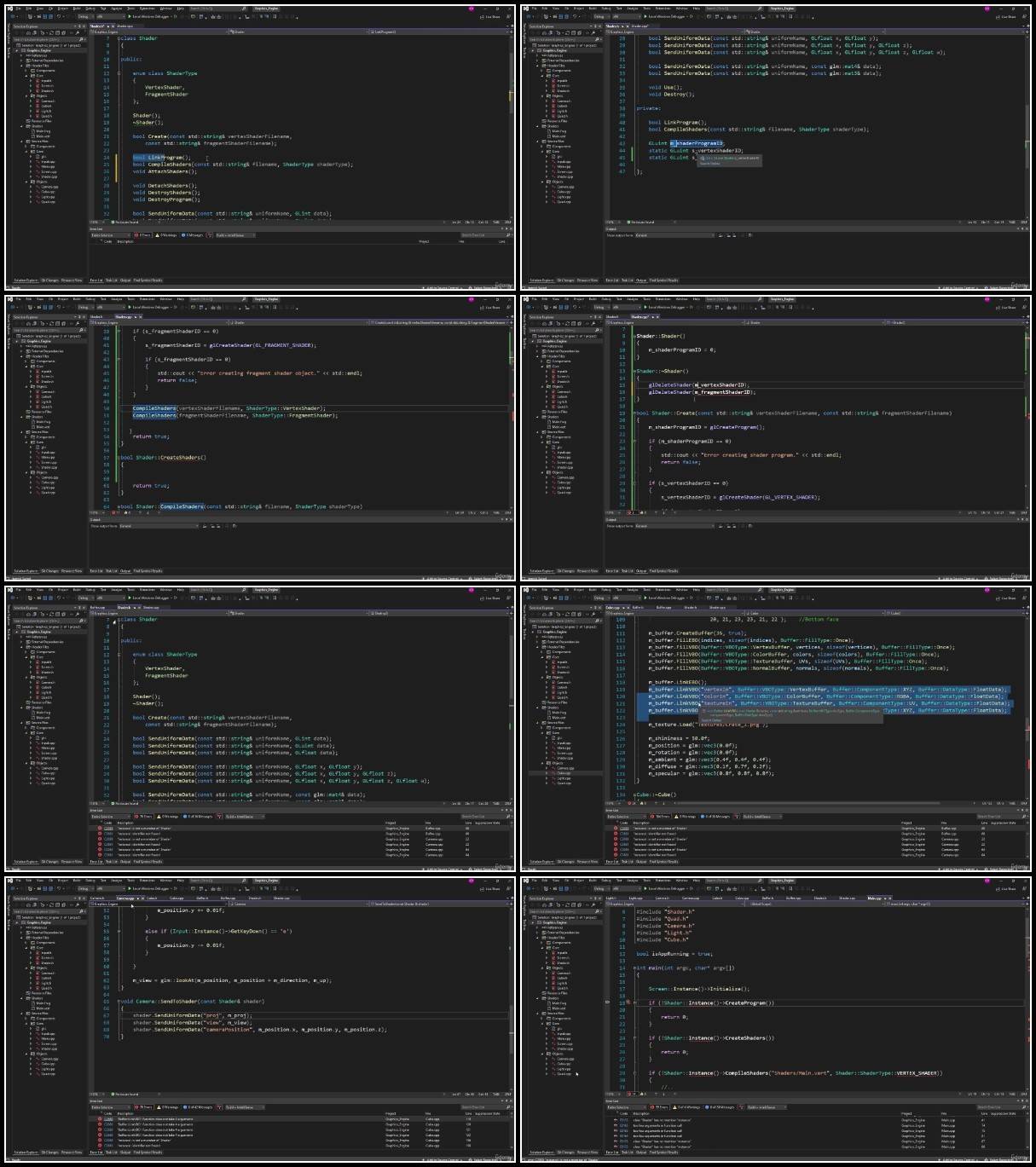Viewport: 1036px width, 1167px height.
Task: Click Live Share icon in the Cube.cpp window
Action: 998,598
